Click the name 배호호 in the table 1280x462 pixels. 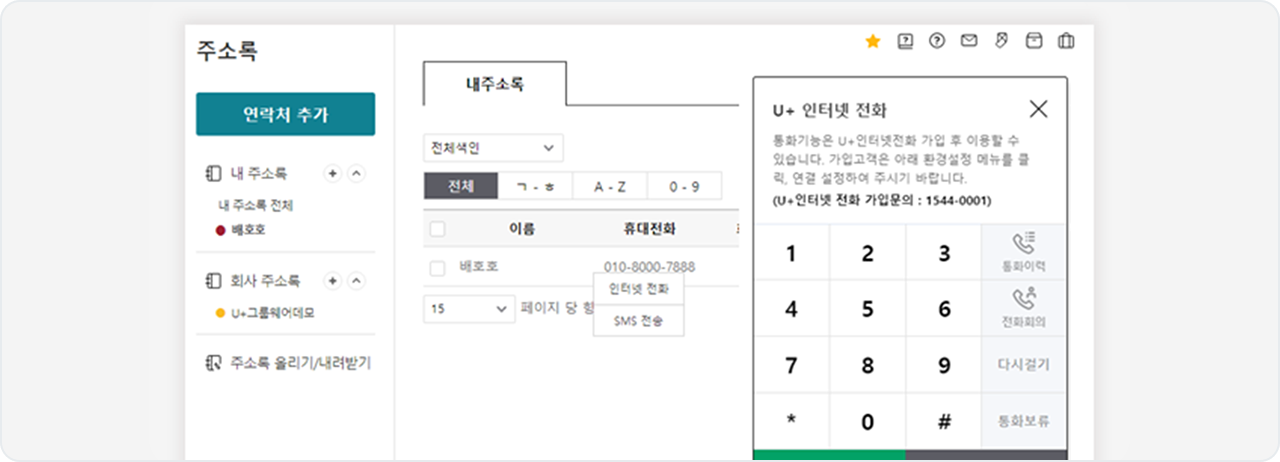478,267
